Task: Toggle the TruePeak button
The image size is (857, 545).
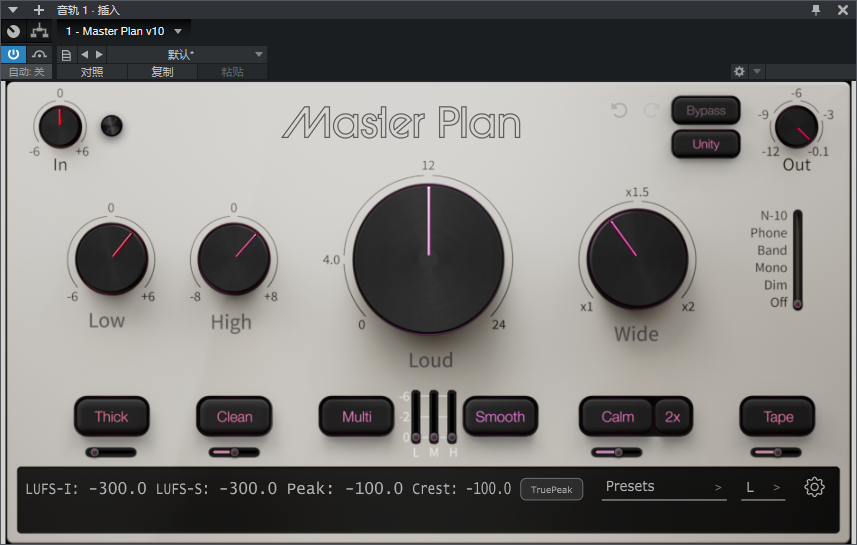Action: 551,489
